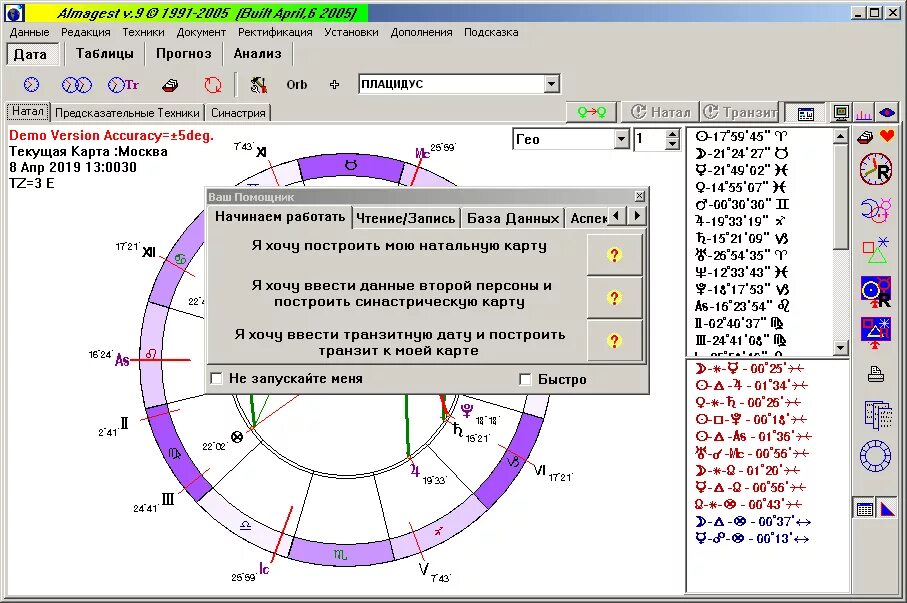This screenshot has height=603, width=907.
Task: Open the Подсказка menu
Action: [491, 32]
